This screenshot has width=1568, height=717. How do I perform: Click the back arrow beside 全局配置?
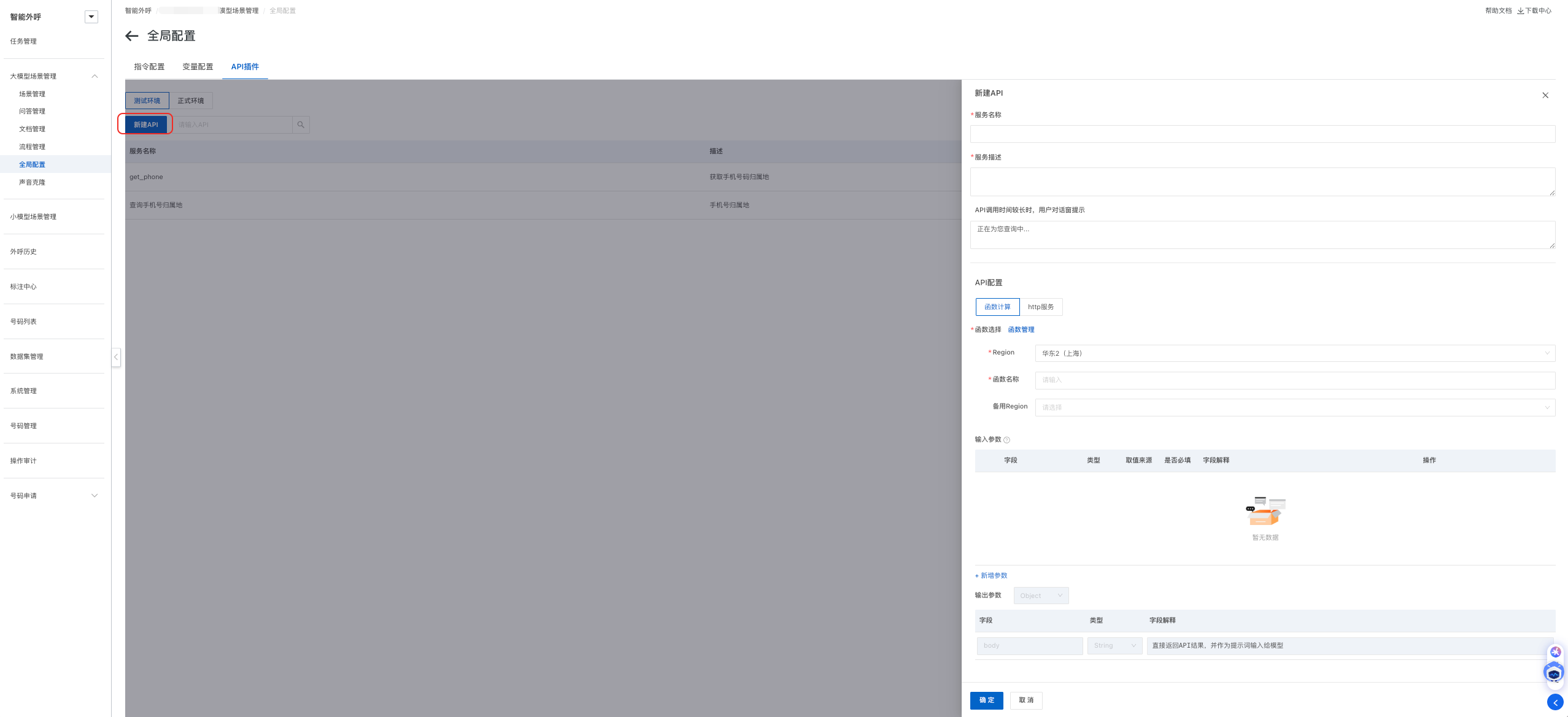pos(131,36)
